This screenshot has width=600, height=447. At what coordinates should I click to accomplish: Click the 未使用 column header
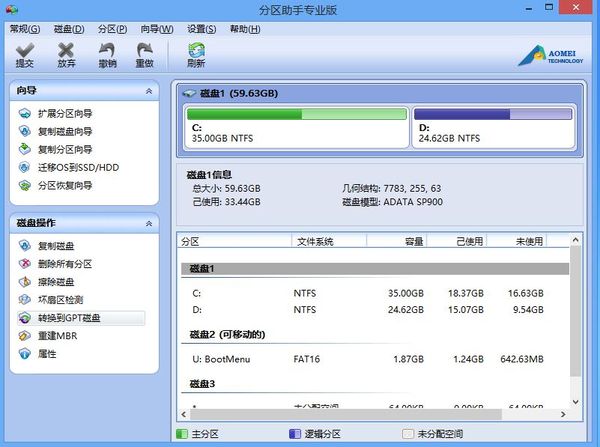tap(517, 241)
